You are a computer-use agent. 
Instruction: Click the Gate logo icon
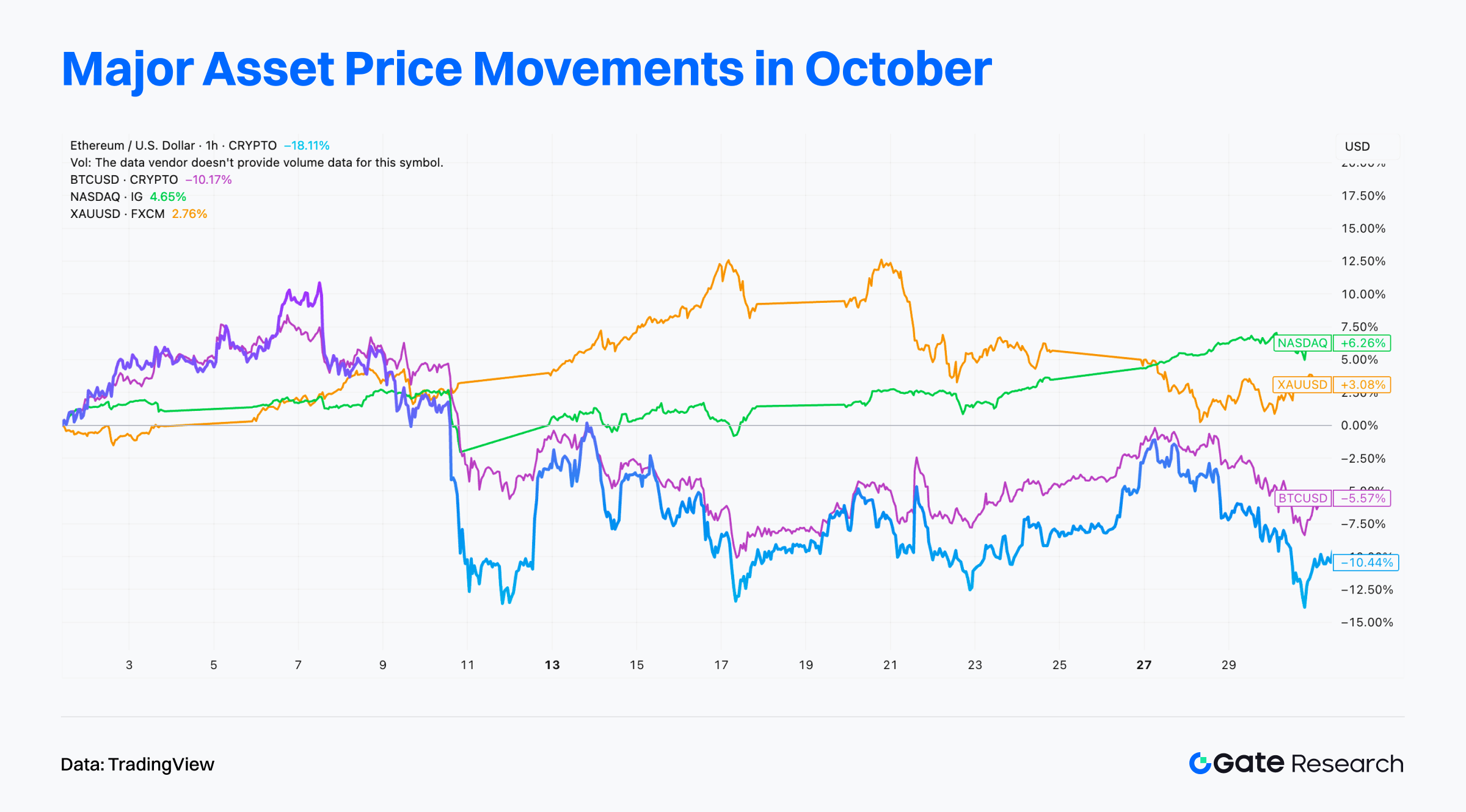coord(1200,763)
